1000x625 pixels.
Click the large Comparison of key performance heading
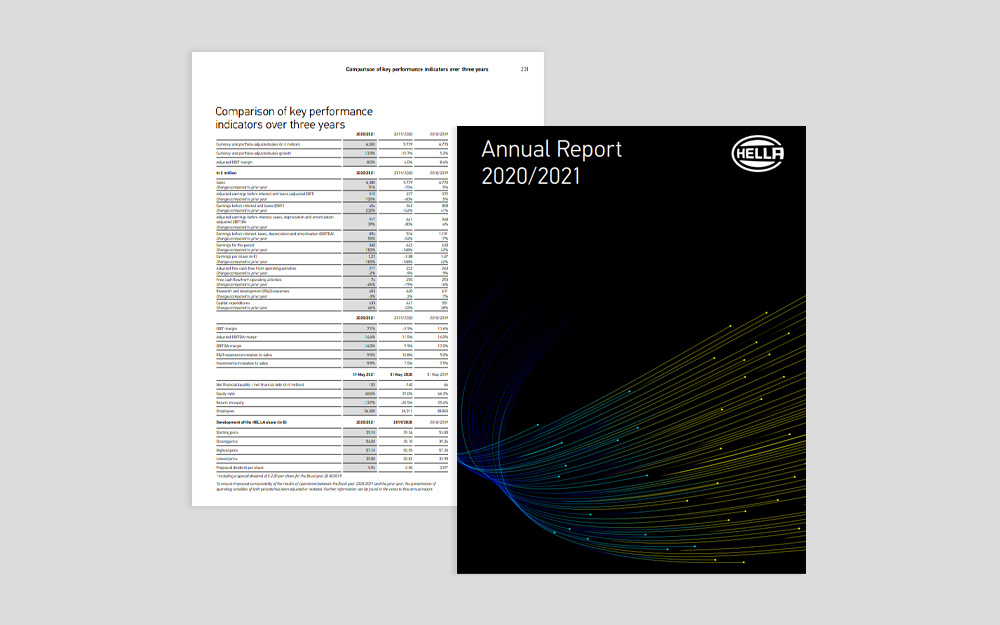tap(294, 118)
